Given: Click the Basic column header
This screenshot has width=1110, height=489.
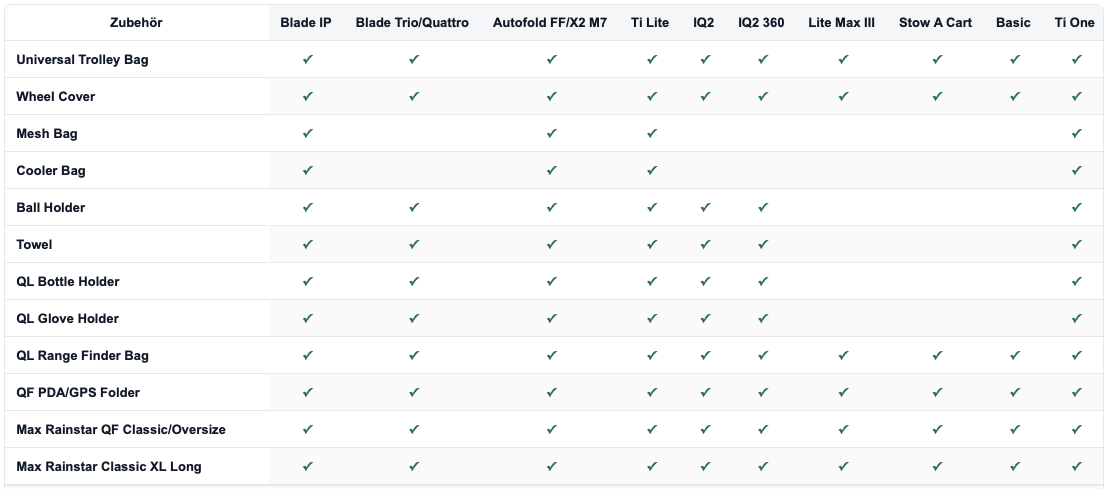Looking at the screenshot, I should pos(1013,23).
